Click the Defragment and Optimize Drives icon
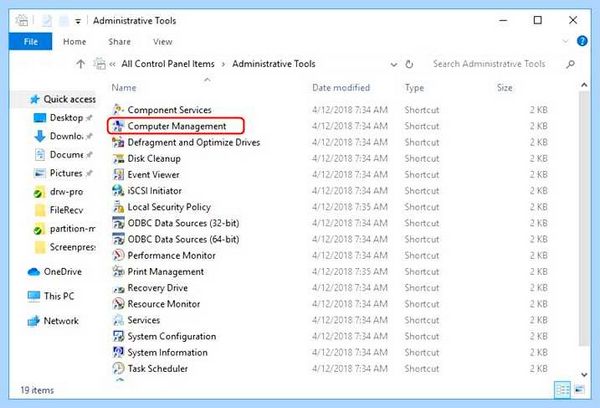This screenshot has width=600, height=408. click(118, 142)
